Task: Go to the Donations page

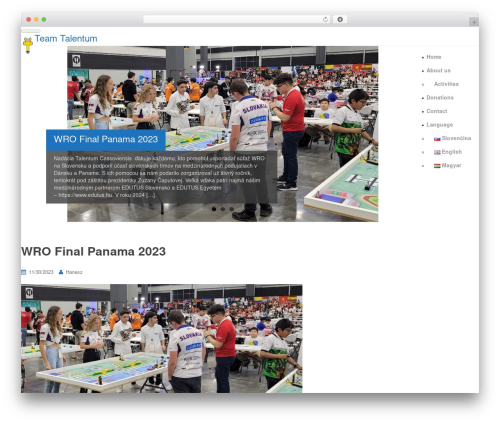Action: click(x=440, y=98)
